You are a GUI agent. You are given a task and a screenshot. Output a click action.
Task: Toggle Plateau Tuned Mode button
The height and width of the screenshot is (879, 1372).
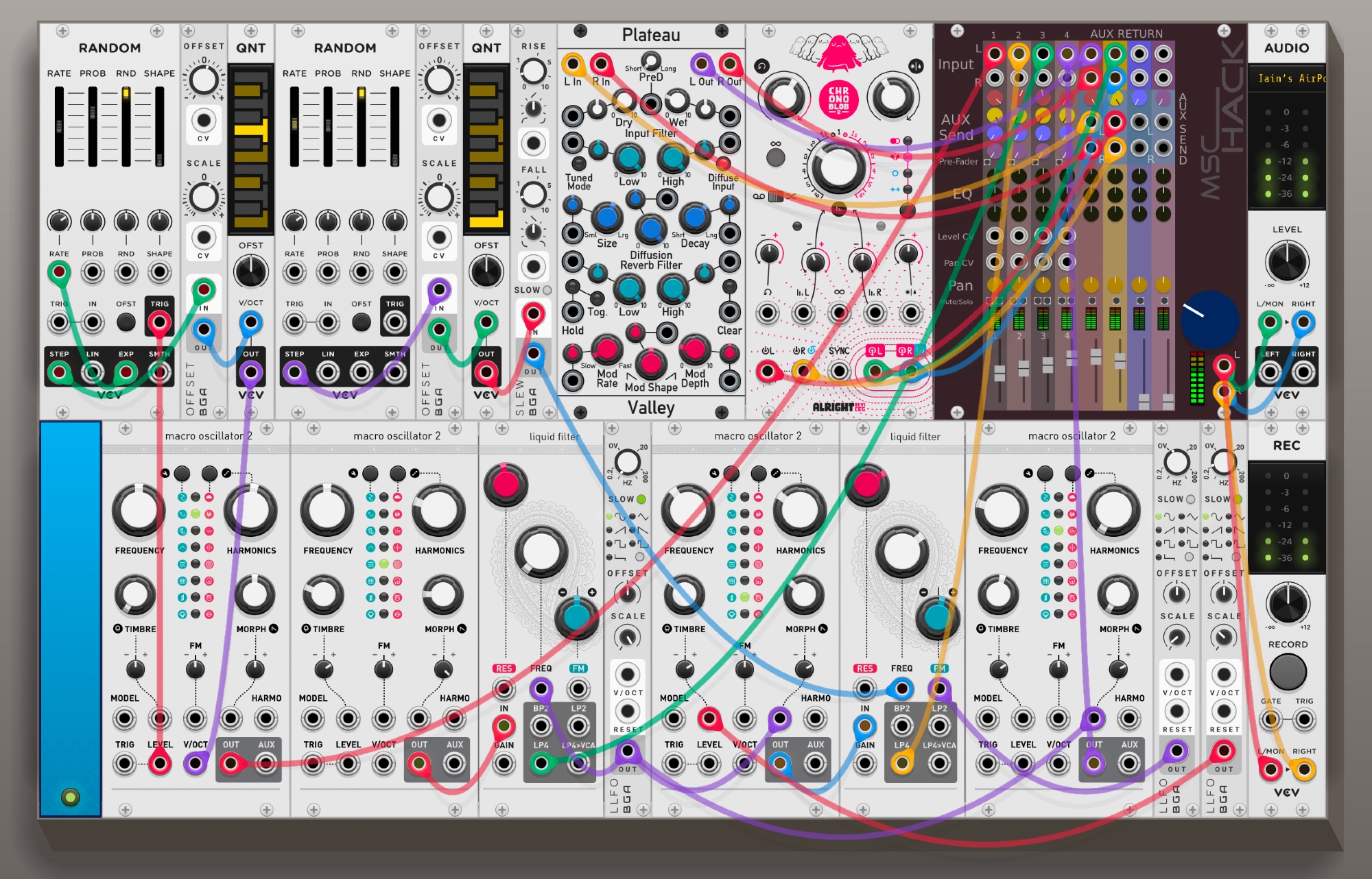[x=579, y=163]
